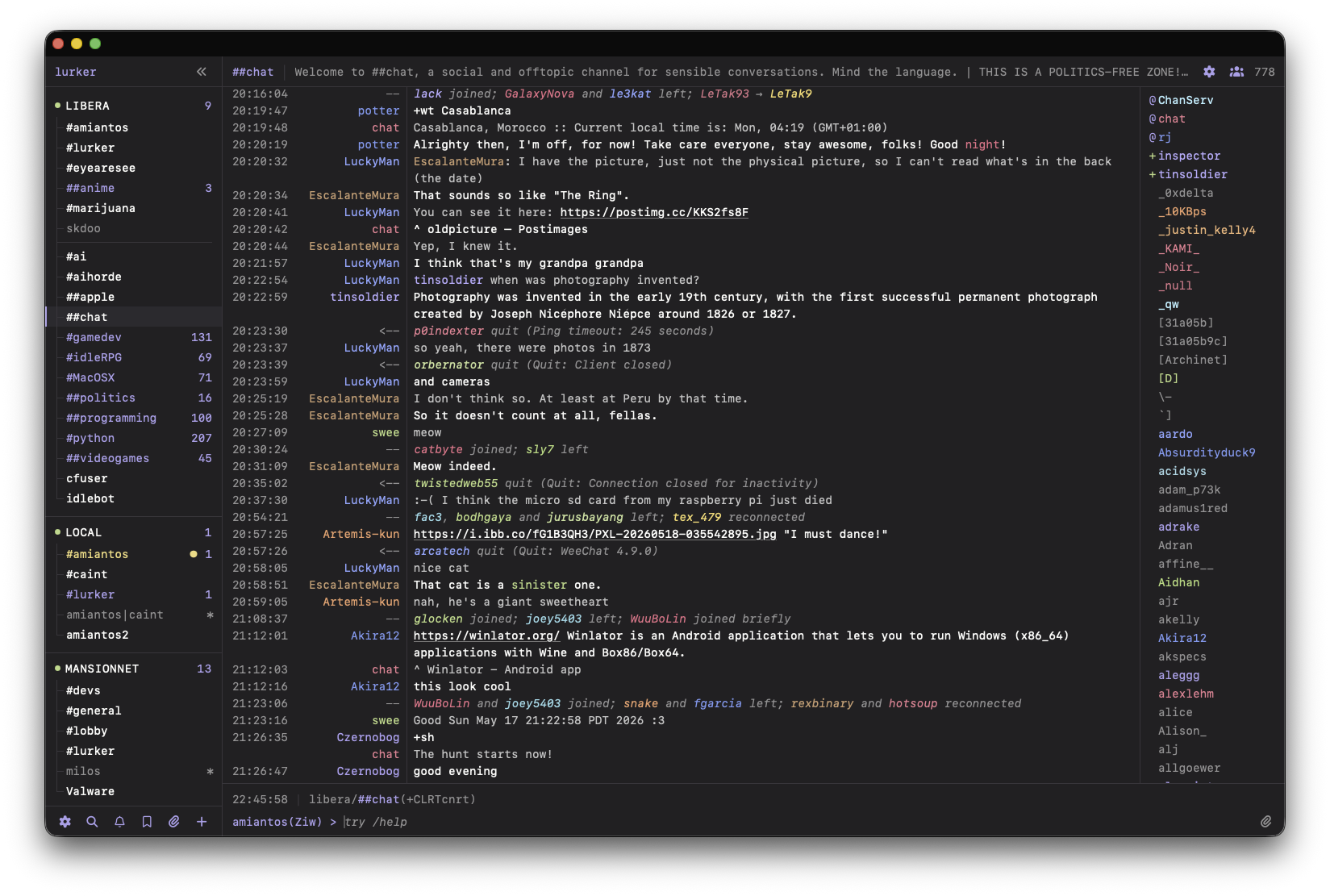Add a new connection with plus icon

coord(202,822)
